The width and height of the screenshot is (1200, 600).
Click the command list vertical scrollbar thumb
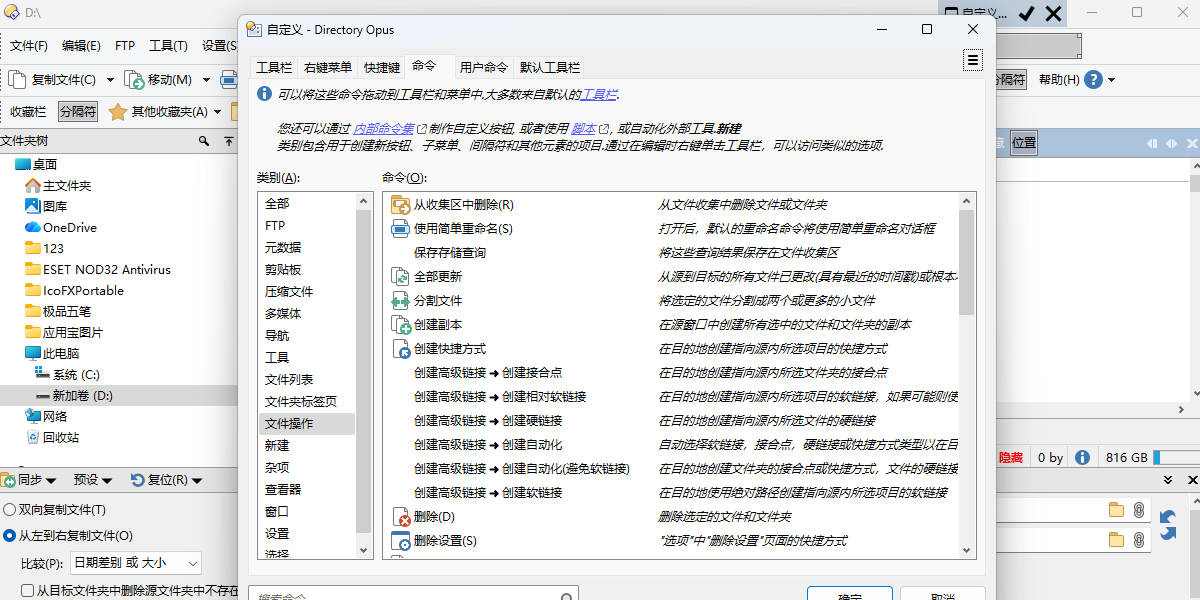pyautogui.click(x=966, y=262)
